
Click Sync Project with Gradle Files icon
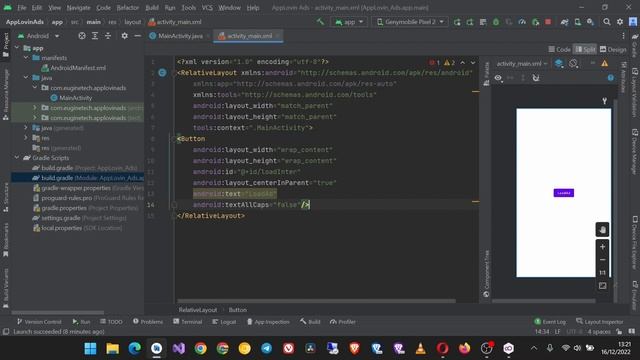pos(564,22)
